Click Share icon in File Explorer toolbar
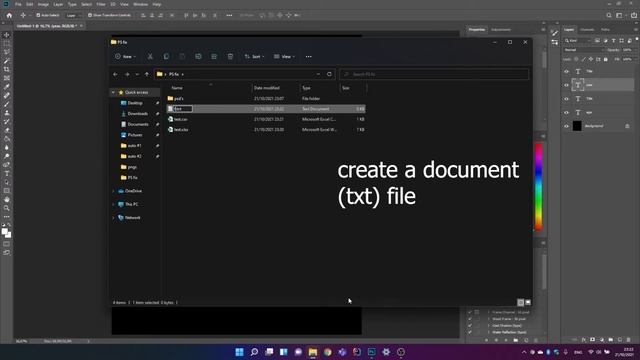Screen dimensions: 640x360 [x=214, y=56]
